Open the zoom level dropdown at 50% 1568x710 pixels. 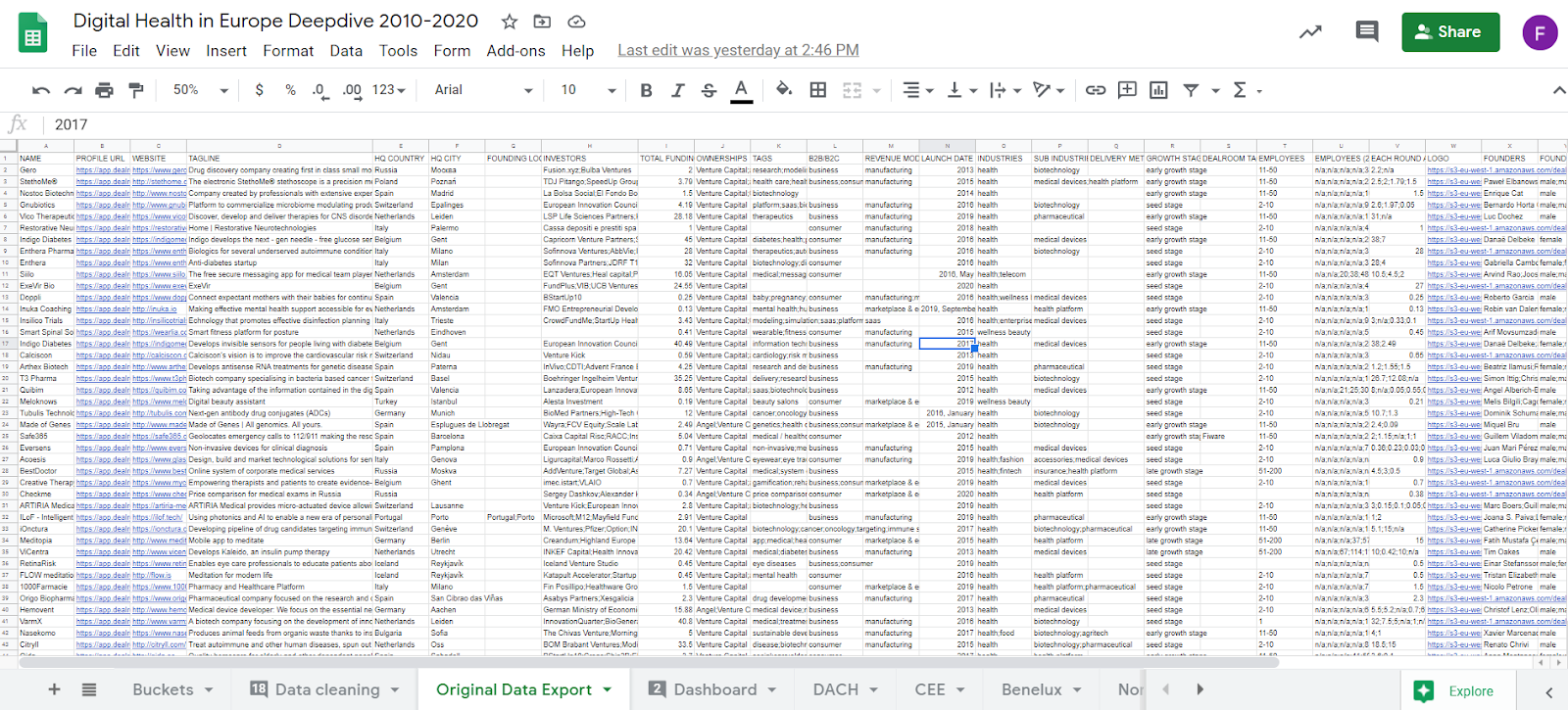[201, 90]
